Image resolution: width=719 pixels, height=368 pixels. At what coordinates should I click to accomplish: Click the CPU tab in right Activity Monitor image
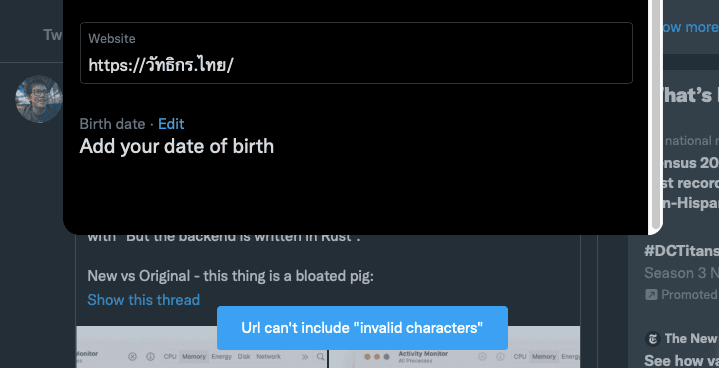[x=520, y=357]
